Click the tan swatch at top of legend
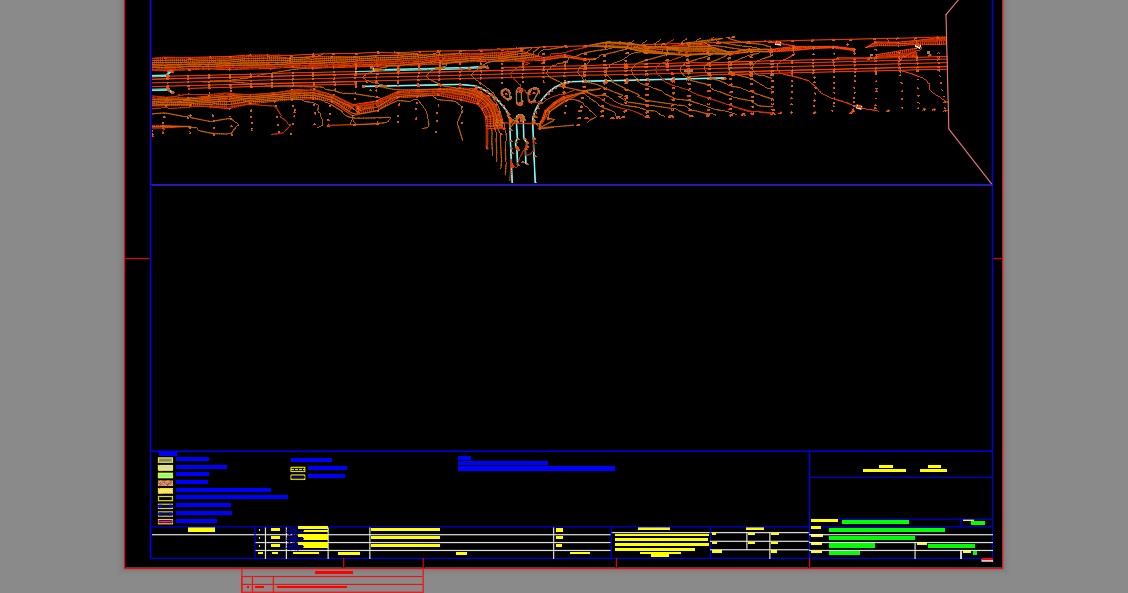 click(165, 459)
